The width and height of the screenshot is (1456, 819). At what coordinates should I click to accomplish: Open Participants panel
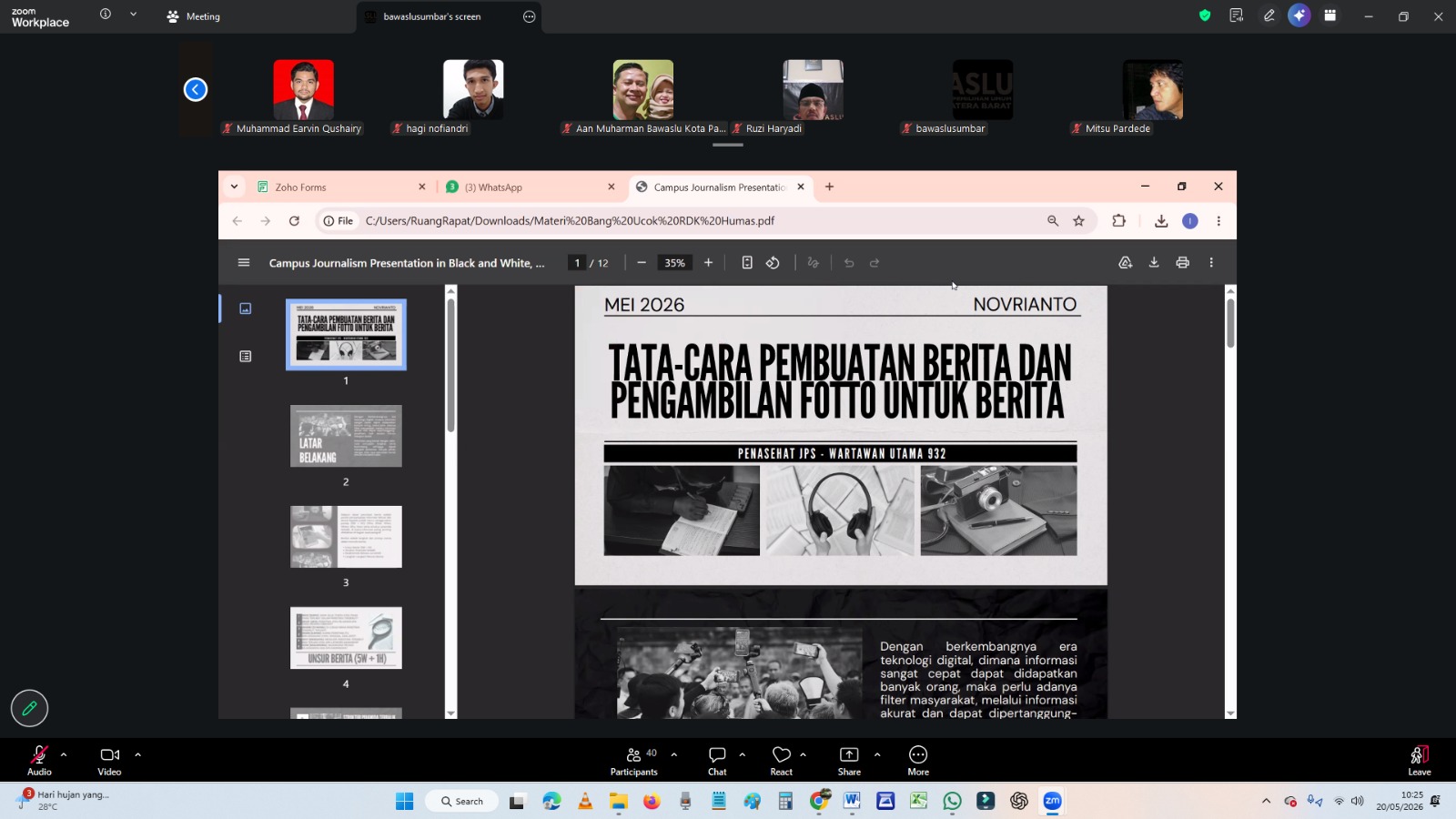[x=634, y=760]
